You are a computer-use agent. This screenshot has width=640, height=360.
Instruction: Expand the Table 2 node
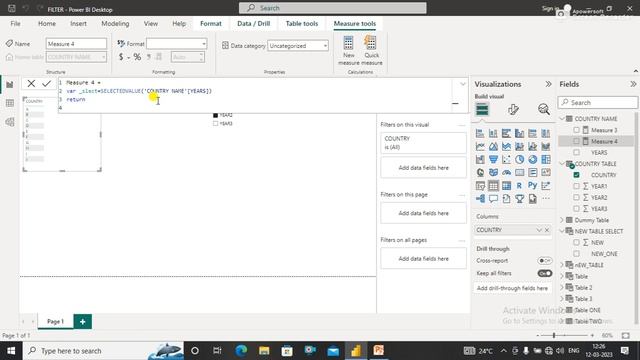[x=562, y=288]
